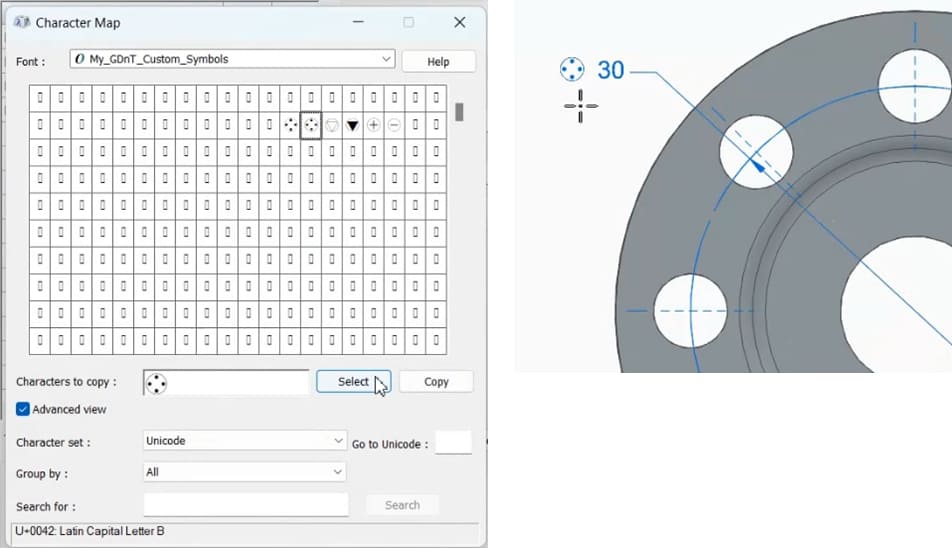
Task: Click the Search button
Action: pos(402,505)
